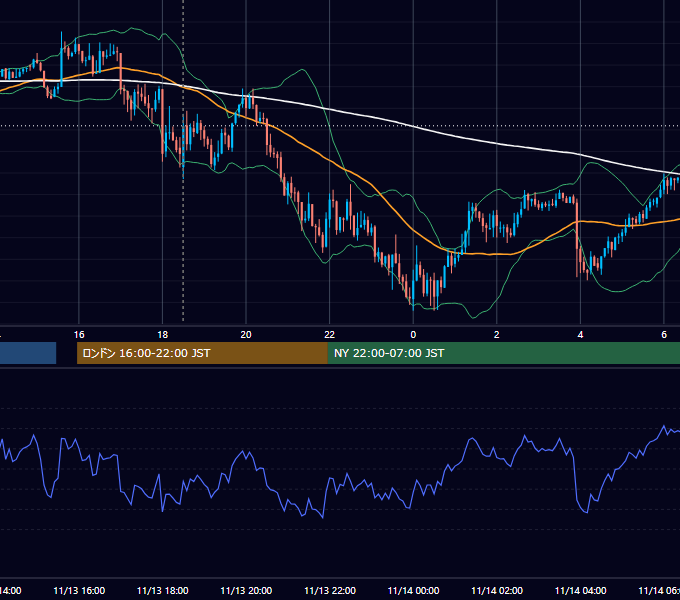
Task: Click the 11/13 20:00 date label
Action: 246,590
